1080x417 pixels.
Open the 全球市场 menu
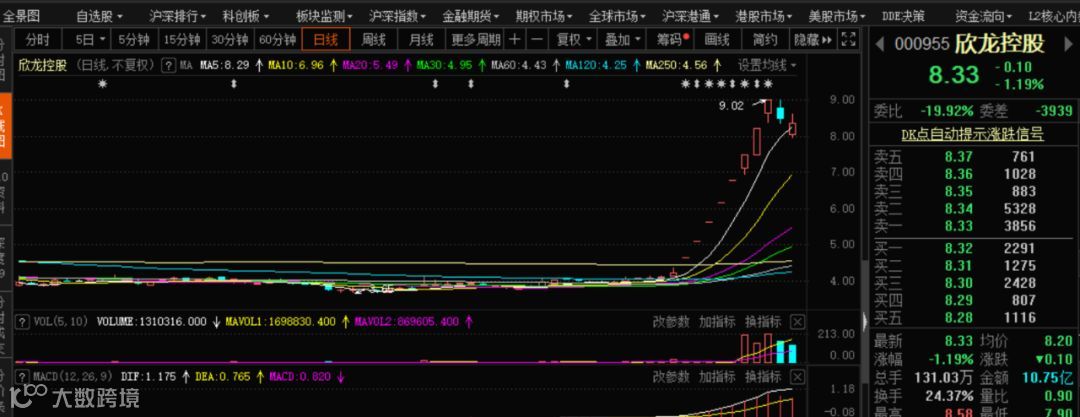[617, 15]
